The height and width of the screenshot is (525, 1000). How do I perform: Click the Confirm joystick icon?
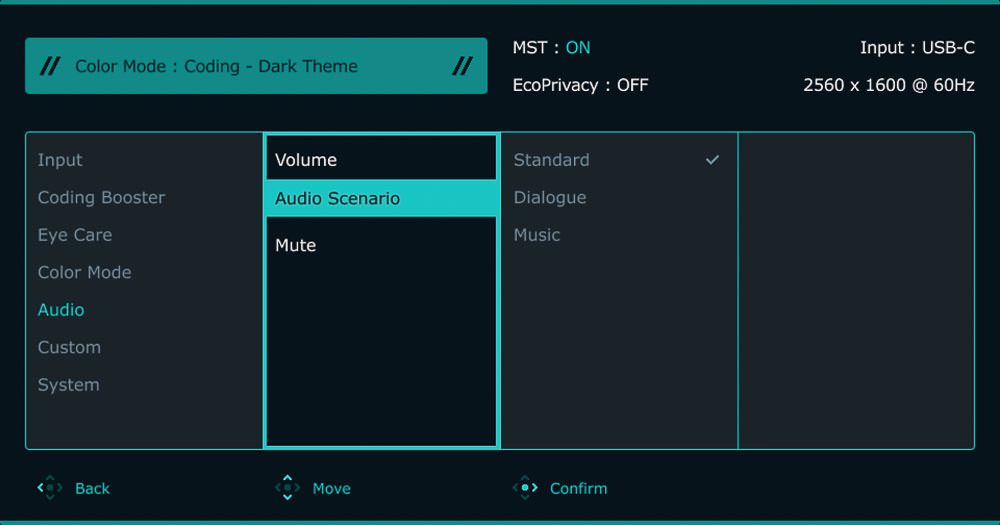525,488
